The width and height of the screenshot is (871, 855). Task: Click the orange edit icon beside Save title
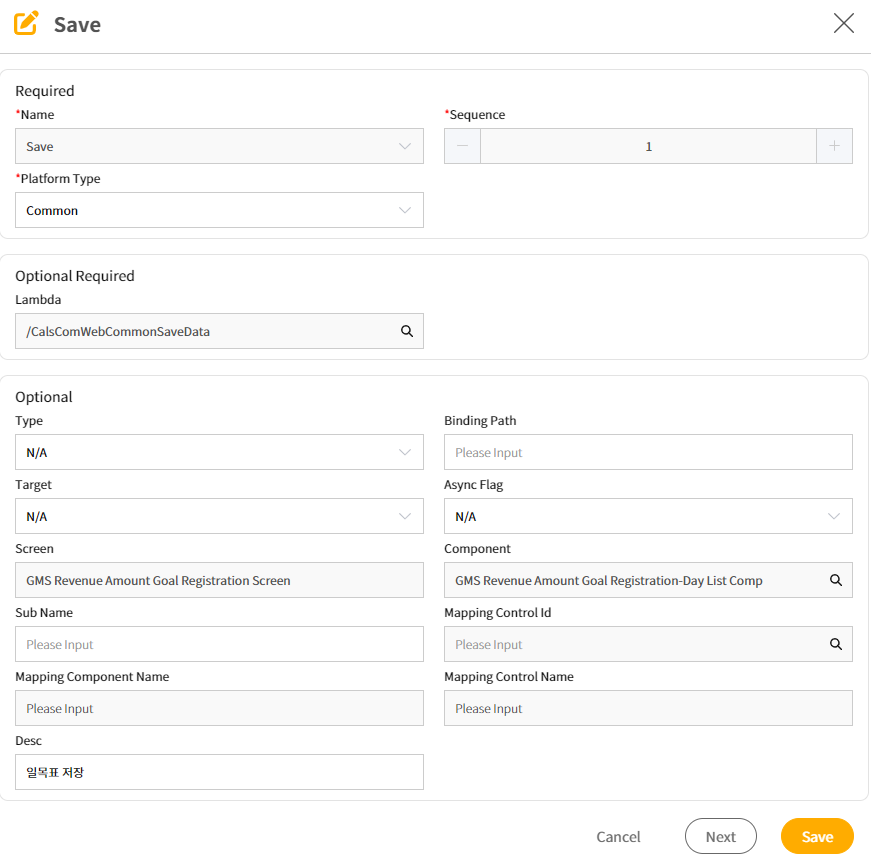pos(26,23)
